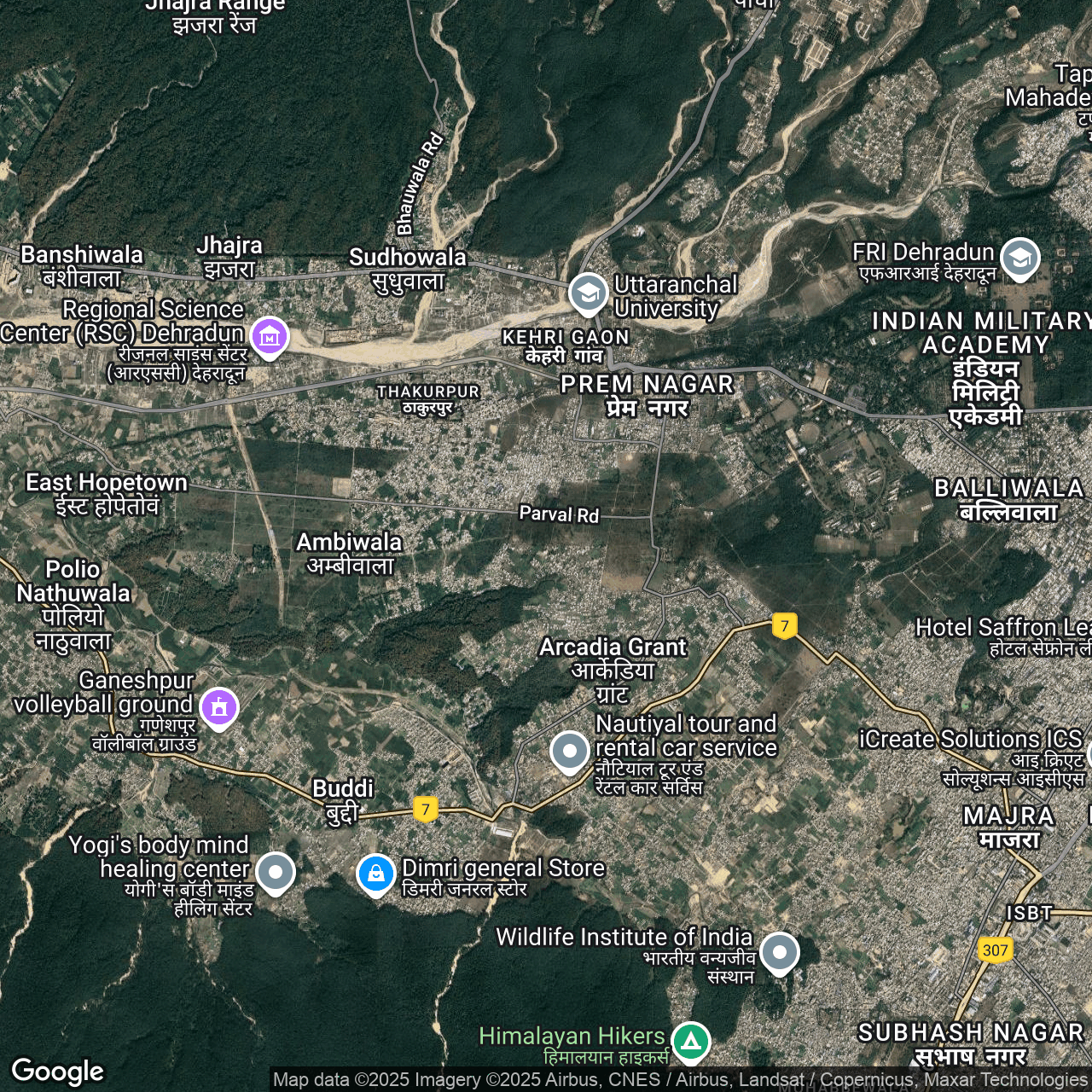Screen dimensions: 1092x1092
Task: Click Nautiyal tour and rental car pin
Action: (569, 752)
